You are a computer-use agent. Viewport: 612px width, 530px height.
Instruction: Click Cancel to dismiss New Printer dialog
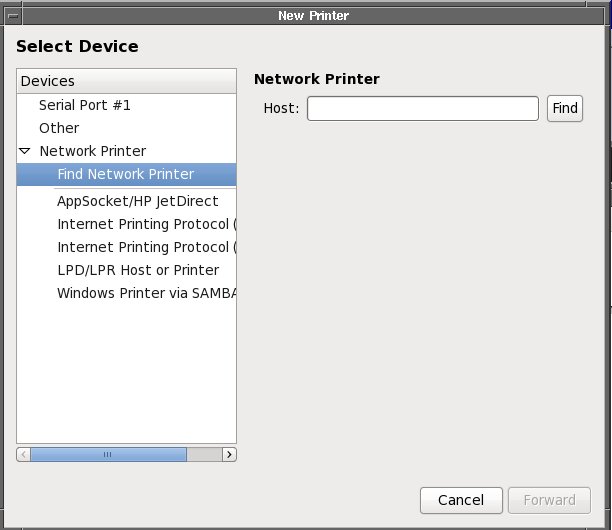click(x=460, y=500)
